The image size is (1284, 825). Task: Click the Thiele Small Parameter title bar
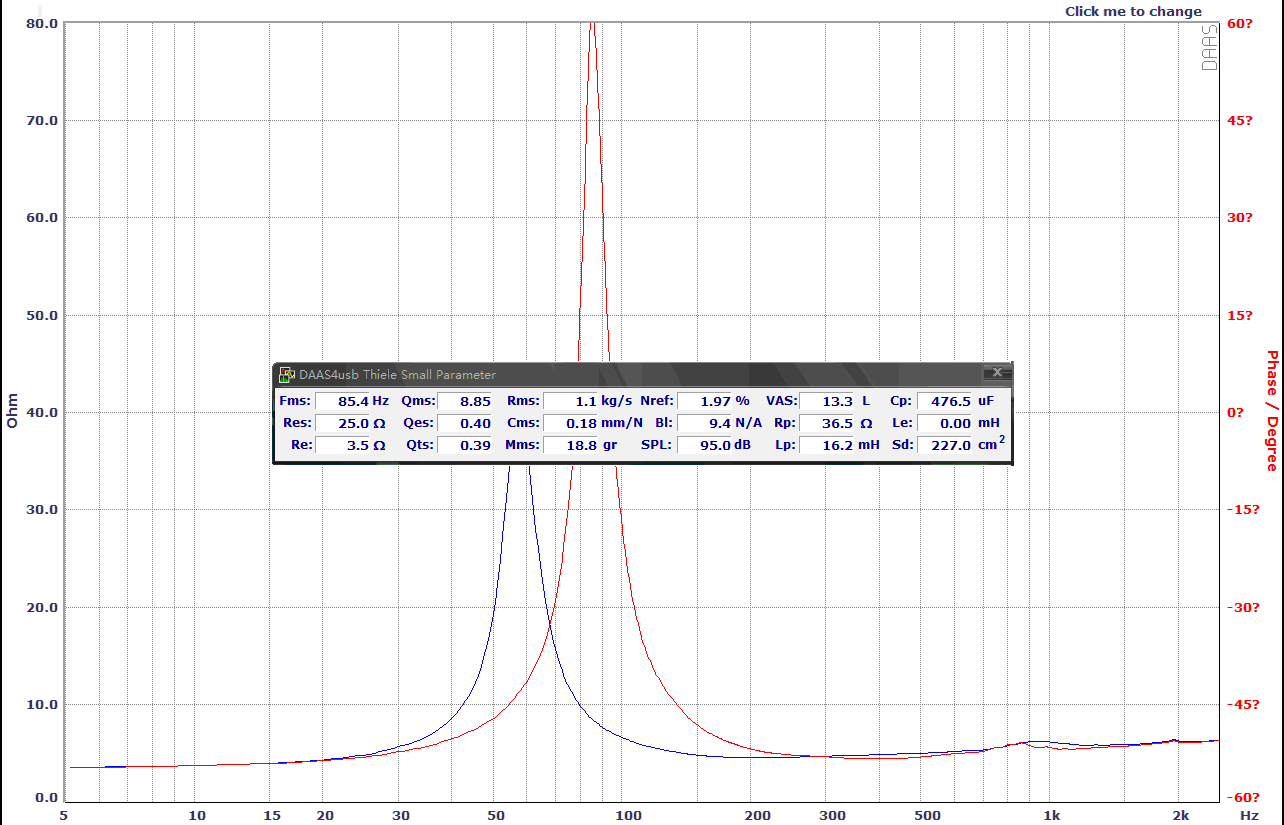[x=640, y=374]
